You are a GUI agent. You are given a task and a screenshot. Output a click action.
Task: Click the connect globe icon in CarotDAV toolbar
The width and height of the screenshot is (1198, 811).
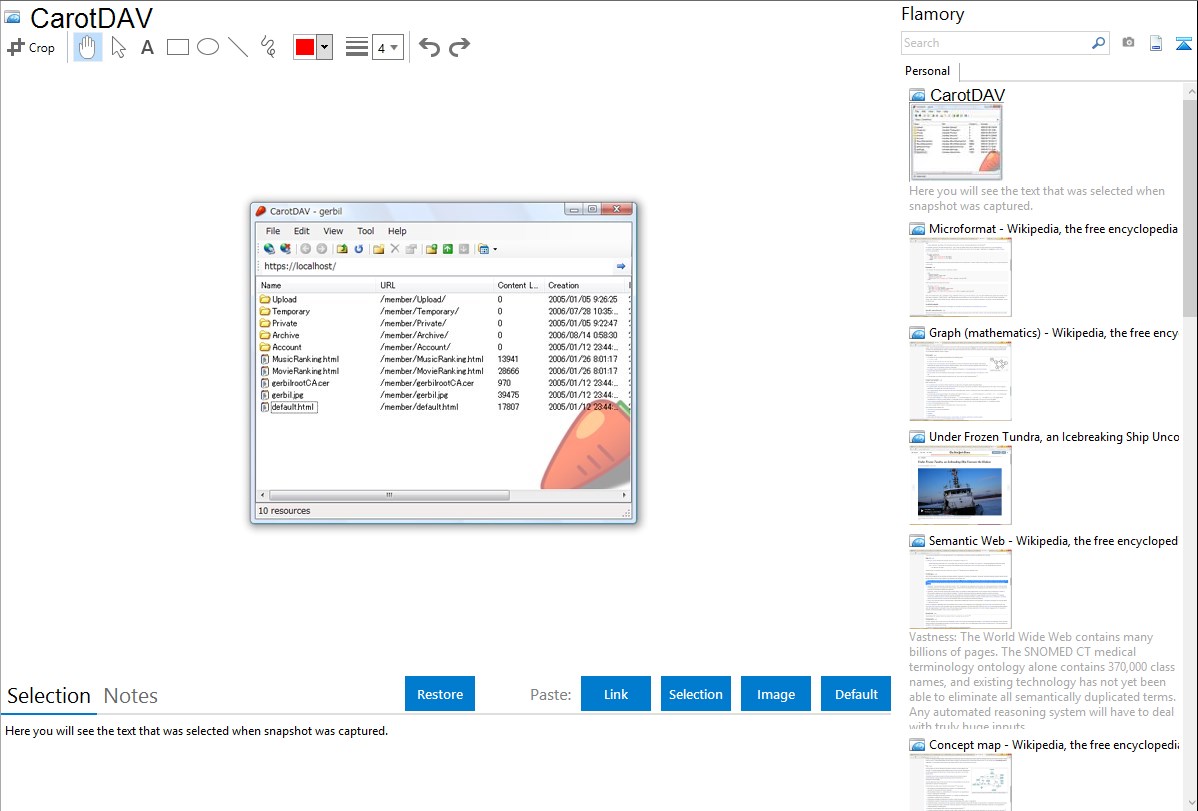(x=269, y=248)
